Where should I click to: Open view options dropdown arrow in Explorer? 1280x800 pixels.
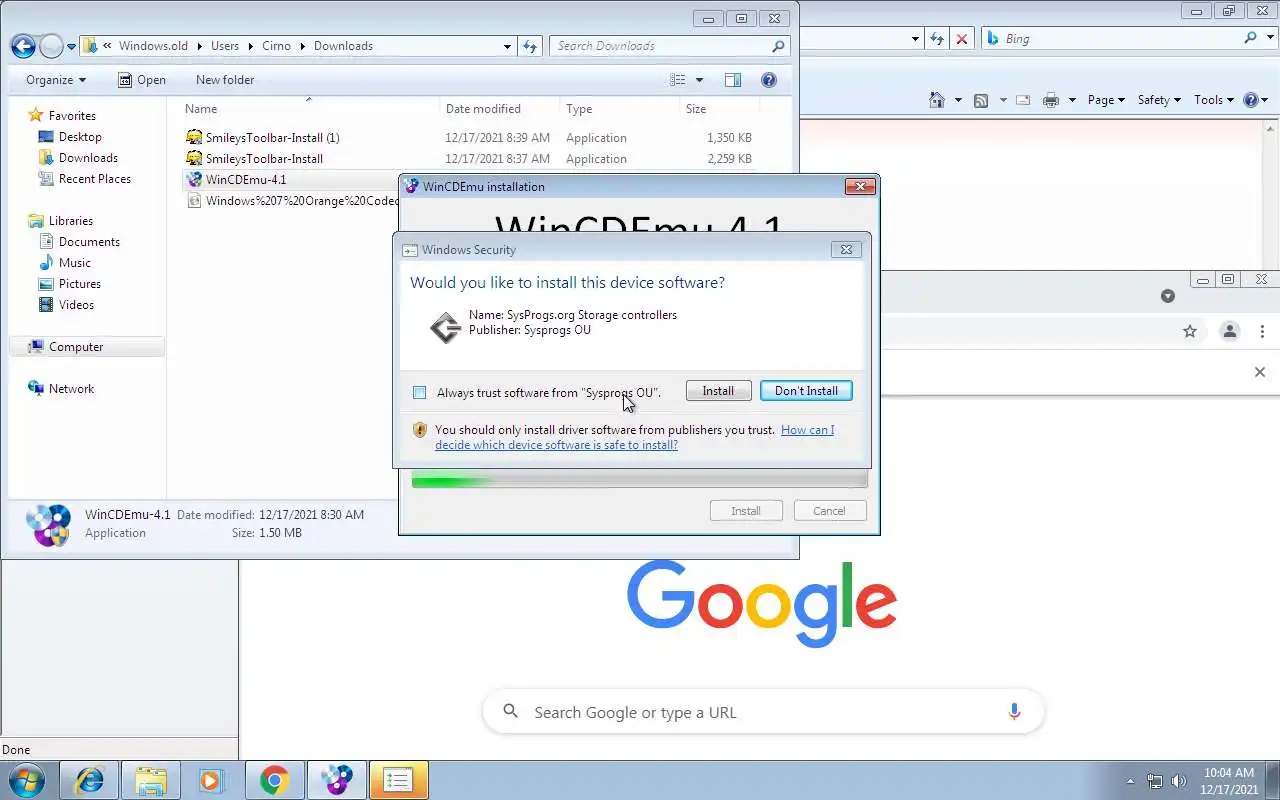pyautogui.click(x=699, y=80)
